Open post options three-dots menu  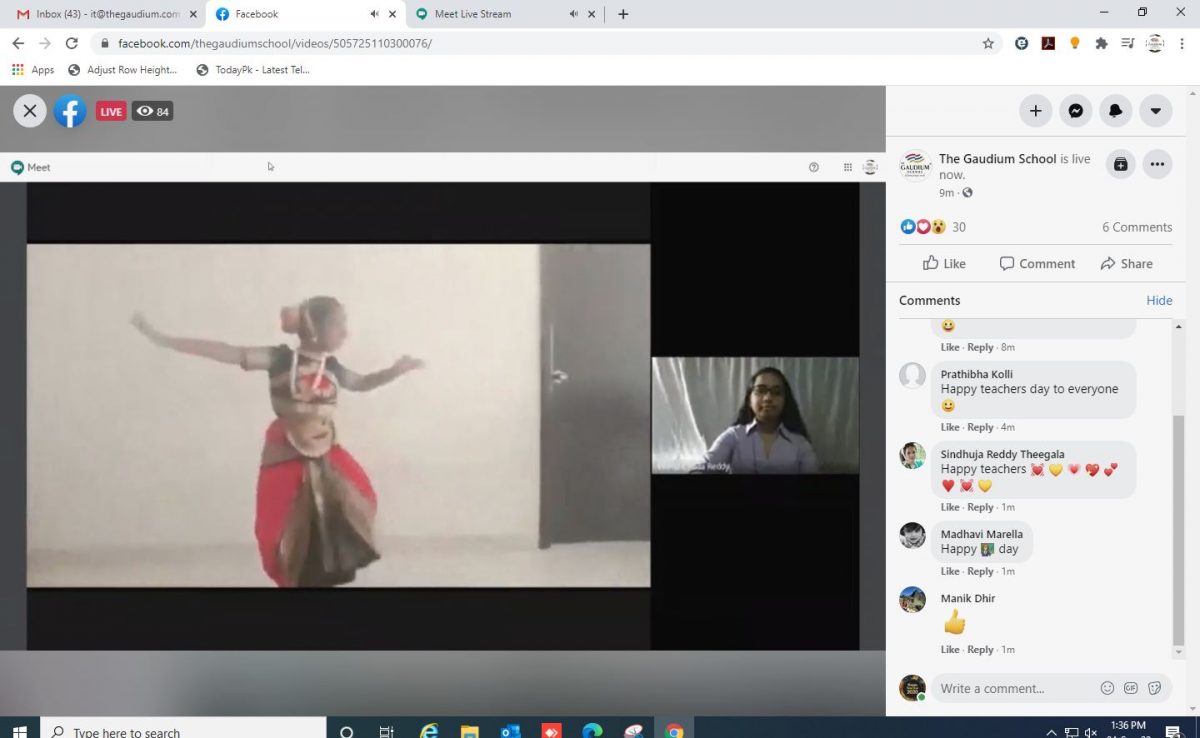[1157, 164]
